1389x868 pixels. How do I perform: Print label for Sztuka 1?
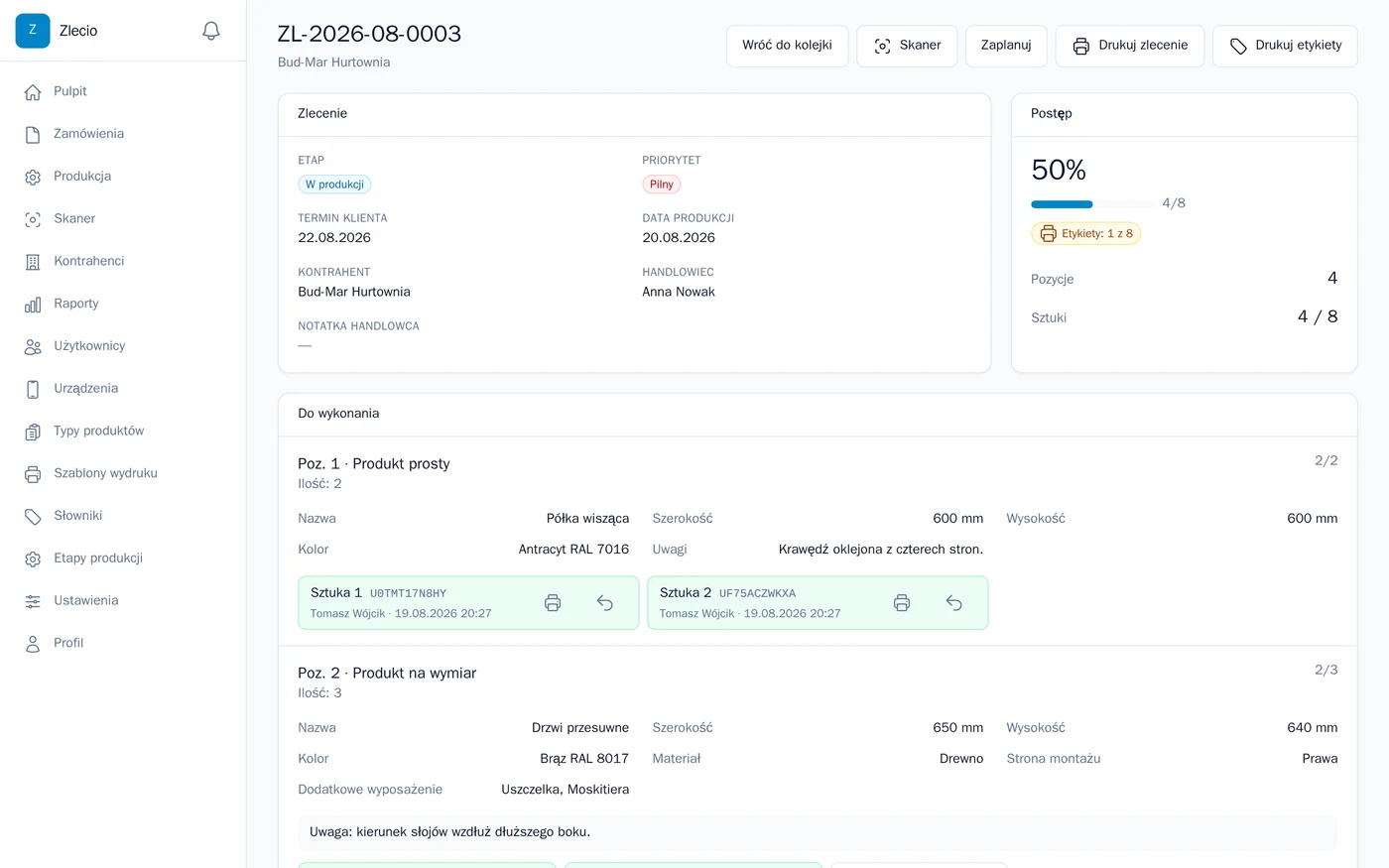pos(553,603)
